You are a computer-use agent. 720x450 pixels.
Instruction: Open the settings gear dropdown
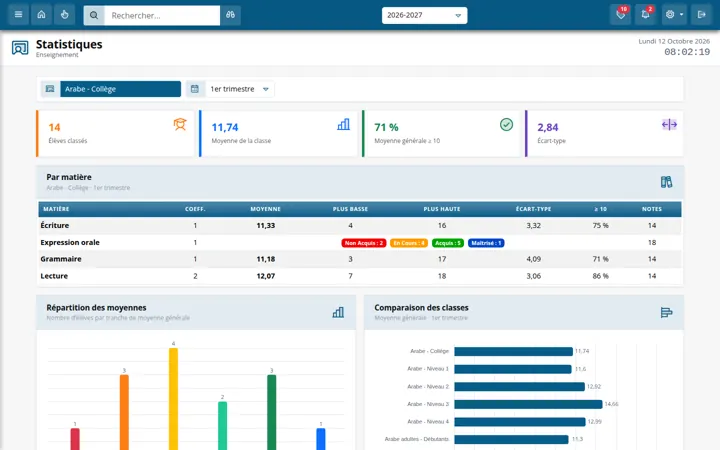tap(674, 15)
